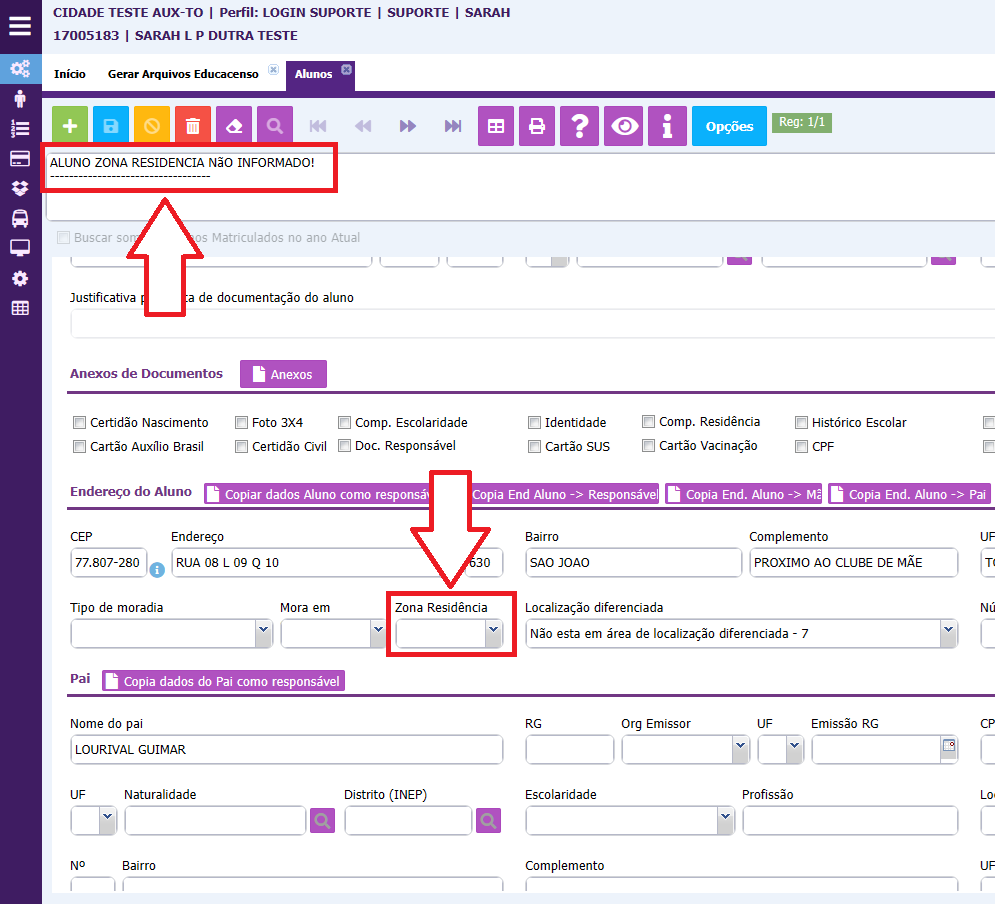This screenshot has height=904, width=995.
Task: Click the green add new record icon
Action: pos(70,126)
